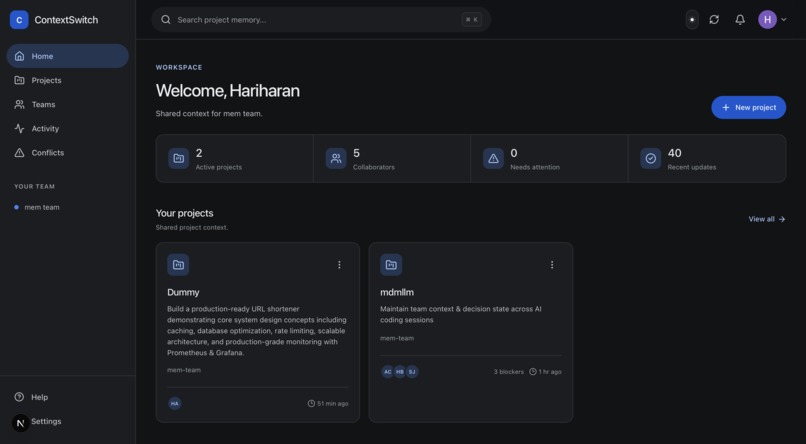806x444 pixels.
Task: Click the mdmllm card mem-team label
Action: pyautogui.click(x=397, y=338)
